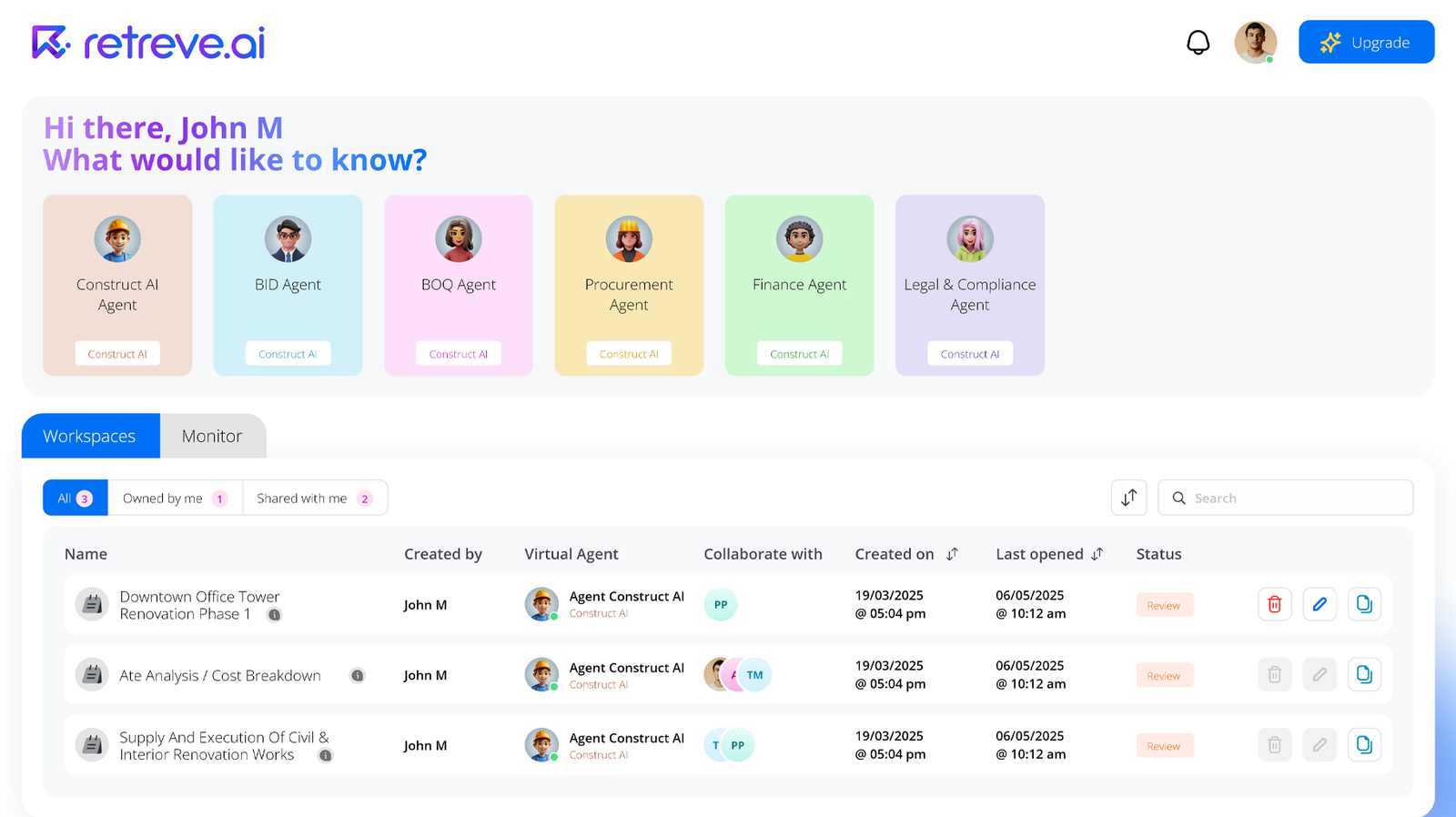This screenshot has width=1456, height=817.
Task: Select the BID Agent card
Action: click(x=288, y=285)
